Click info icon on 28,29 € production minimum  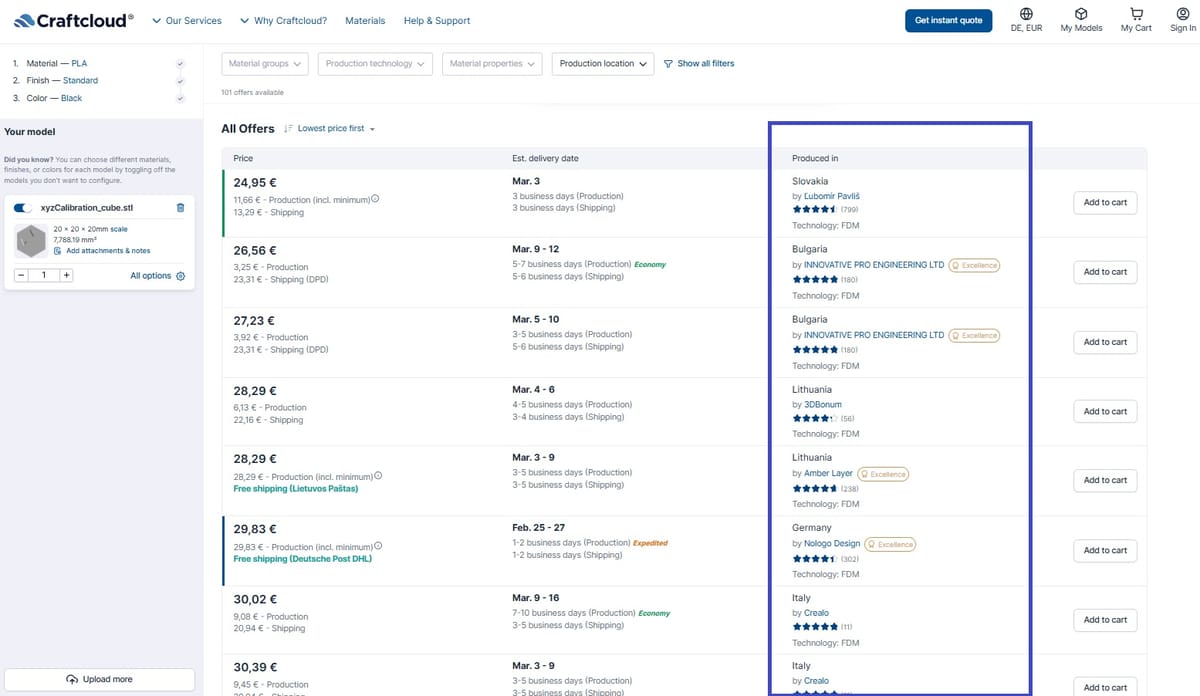pyautogui.click(x=378, y=476)
